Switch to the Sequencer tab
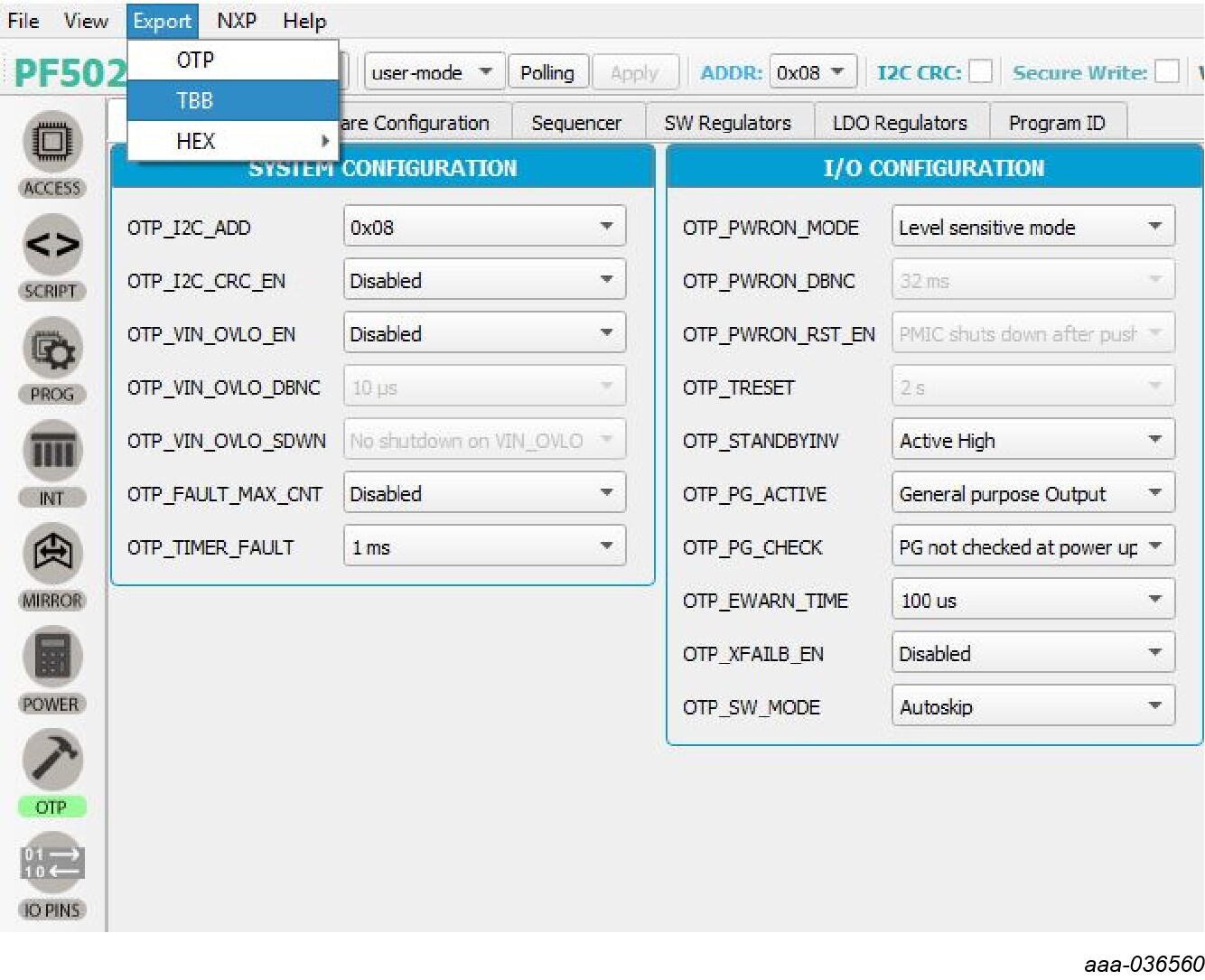Image resolution: width=1205 pixels, height=980 pixels. click(x=576, y=123)
